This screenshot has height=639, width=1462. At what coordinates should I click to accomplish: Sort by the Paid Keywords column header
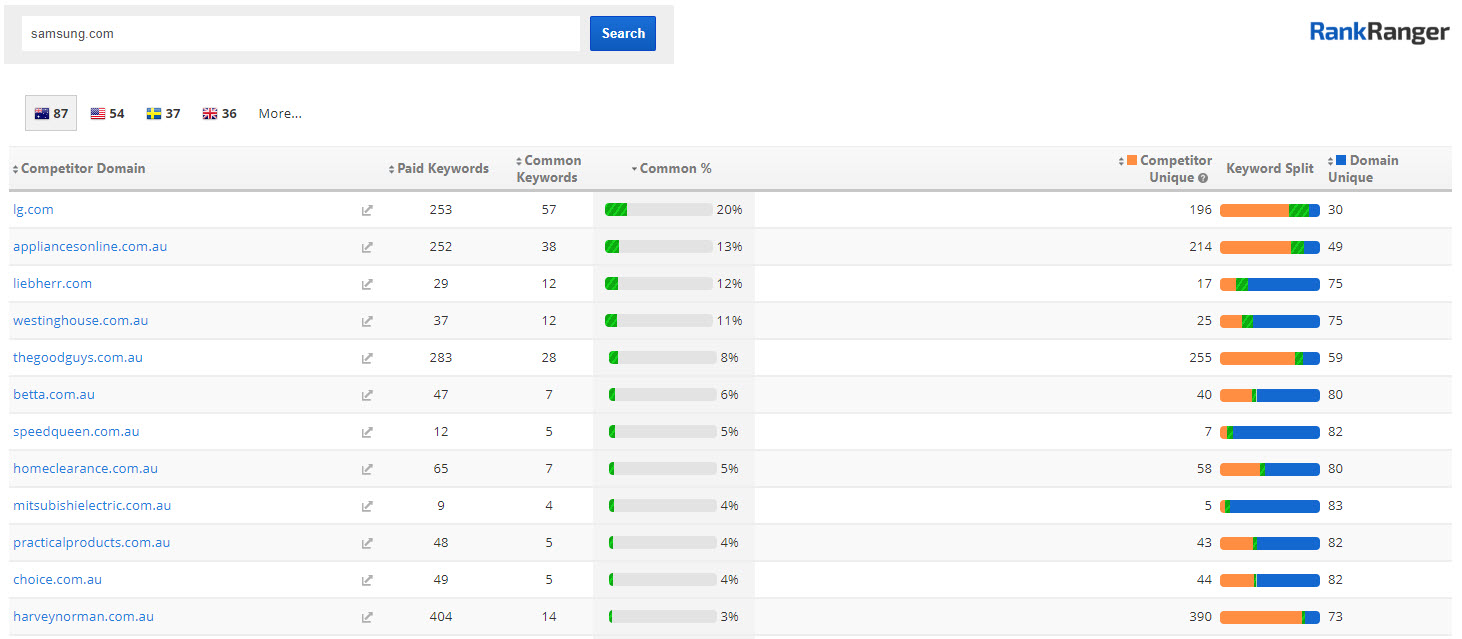click(442, 168)
